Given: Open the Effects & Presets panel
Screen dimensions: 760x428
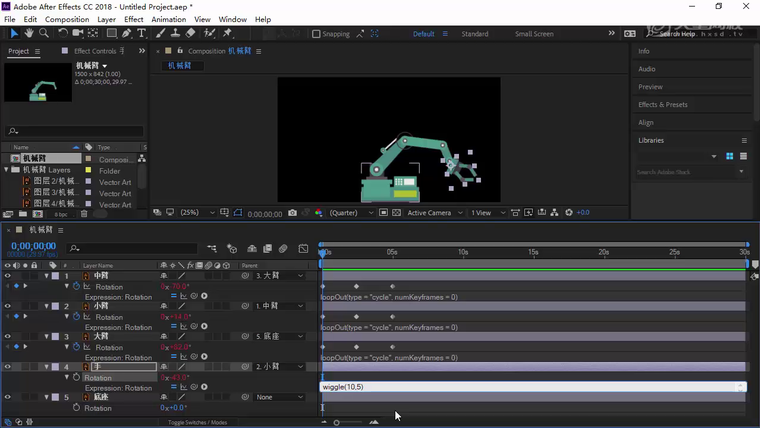Looking at the screenshot, I should point(662,104).
